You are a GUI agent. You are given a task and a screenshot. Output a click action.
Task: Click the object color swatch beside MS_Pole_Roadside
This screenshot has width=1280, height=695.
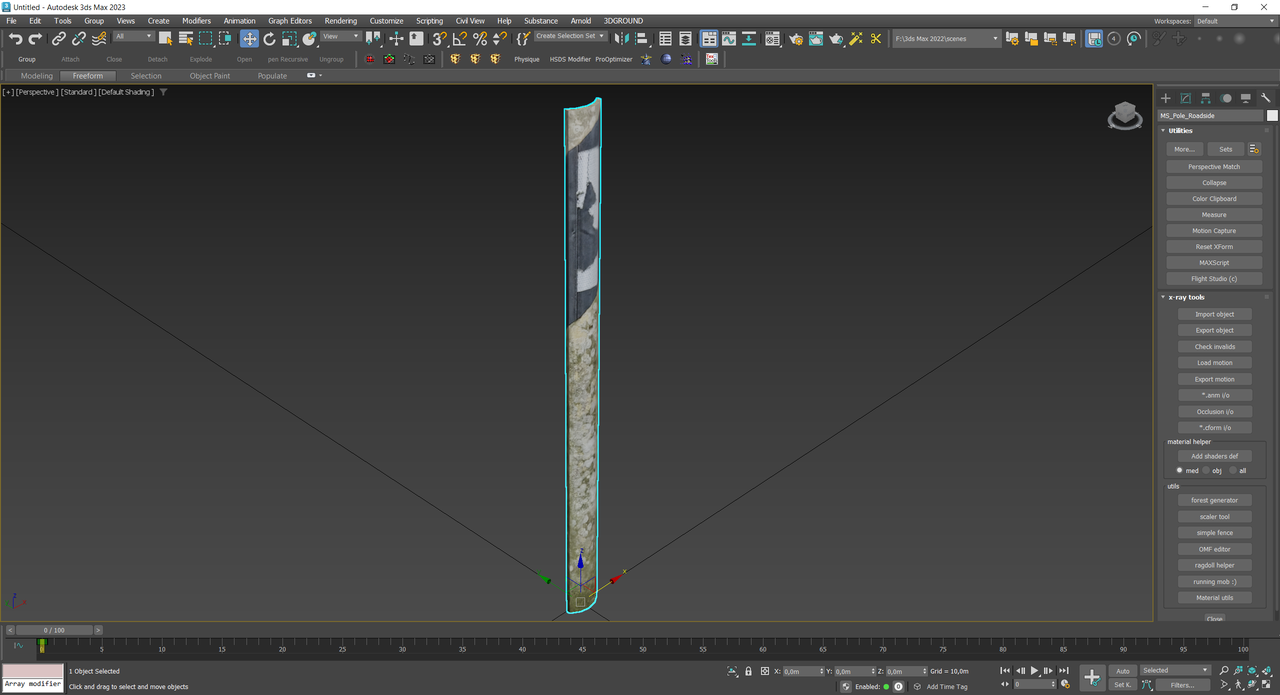[x=1272, y=115]
